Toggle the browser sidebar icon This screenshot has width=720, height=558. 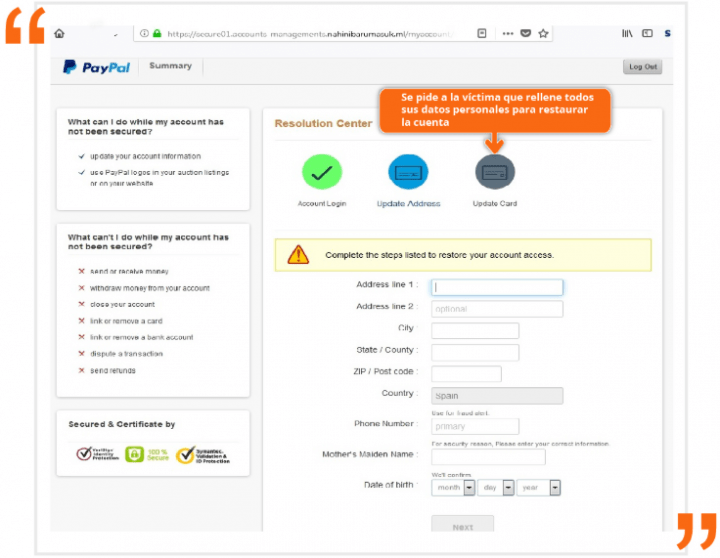(x=647, y=33)
